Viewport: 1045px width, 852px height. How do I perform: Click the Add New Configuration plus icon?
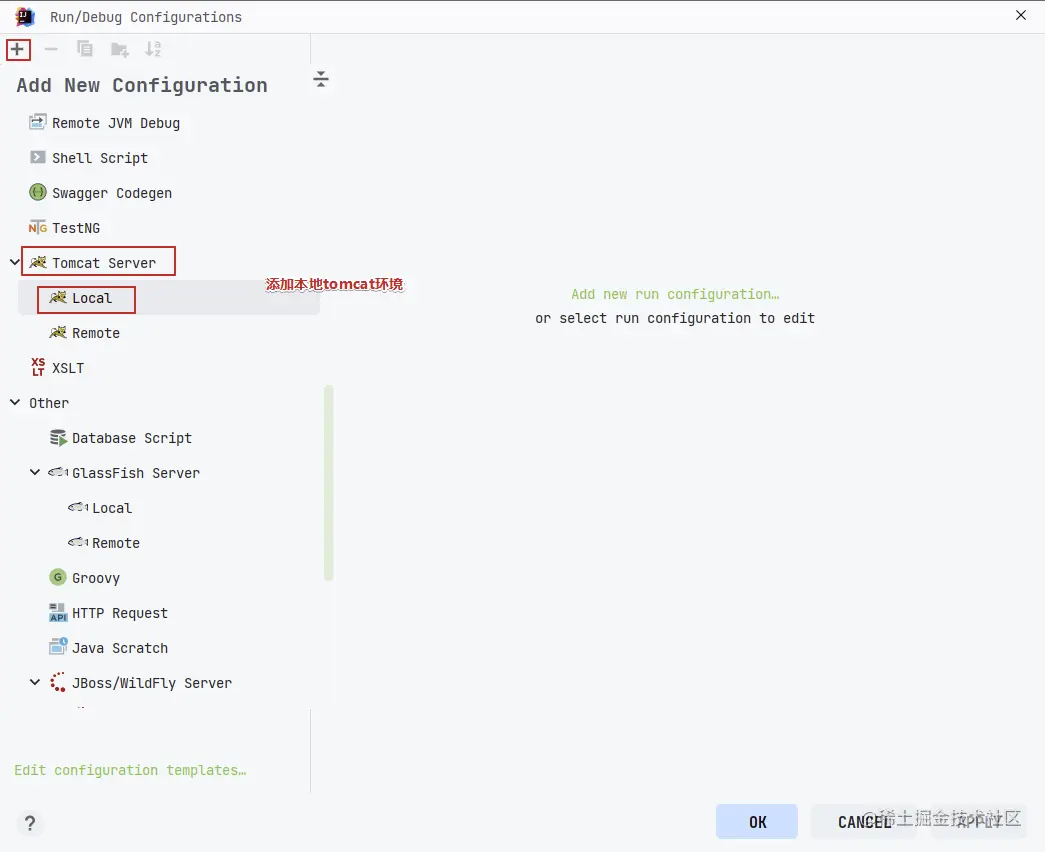pyautogui.click(x=17, y=49)
